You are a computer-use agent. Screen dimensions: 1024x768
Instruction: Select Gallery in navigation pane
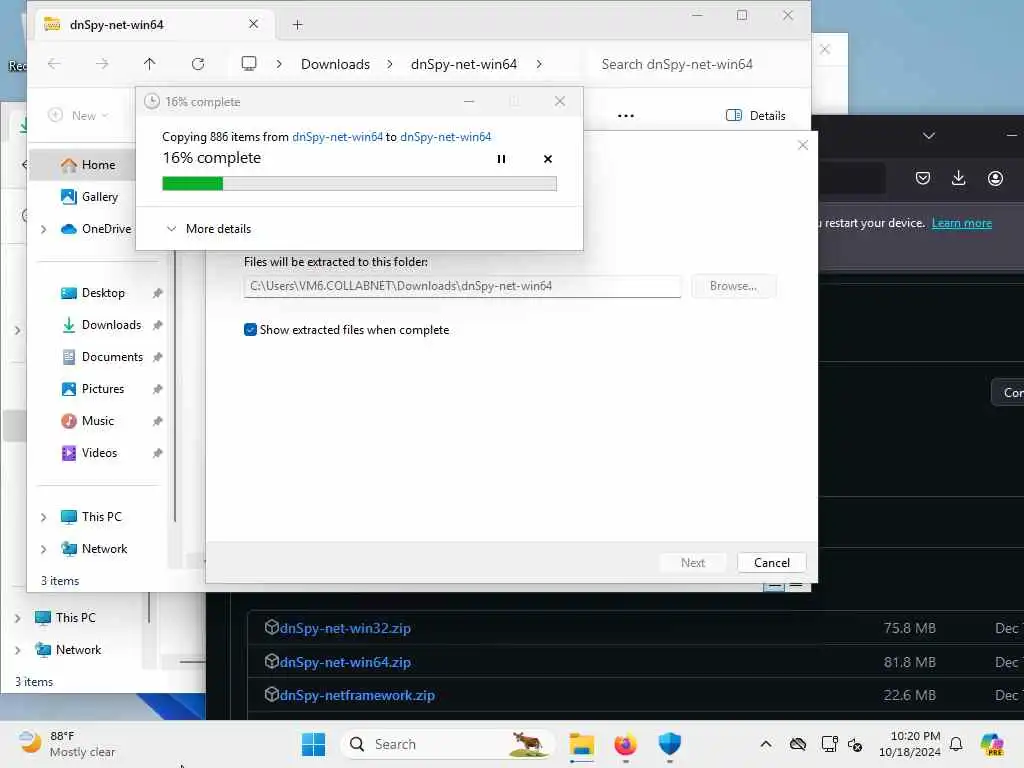(89, 197)
